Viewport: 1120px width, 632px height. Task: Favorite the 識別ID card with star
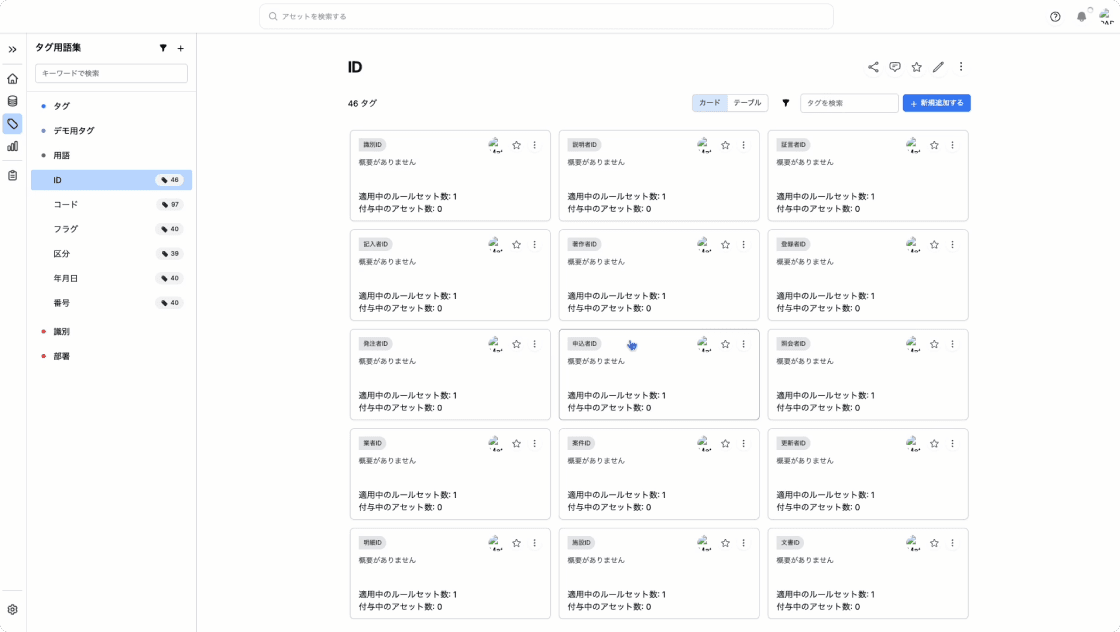click(517, 145)
